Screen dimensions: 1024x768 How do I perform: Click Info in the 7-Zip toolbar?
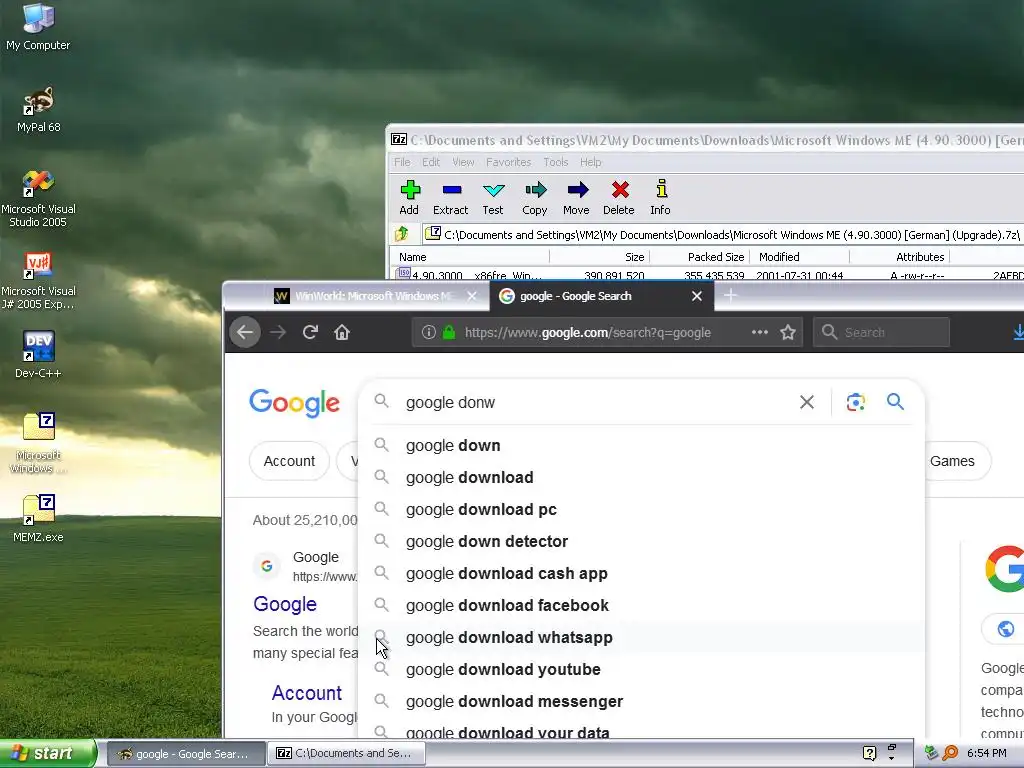tap(661, 197)
